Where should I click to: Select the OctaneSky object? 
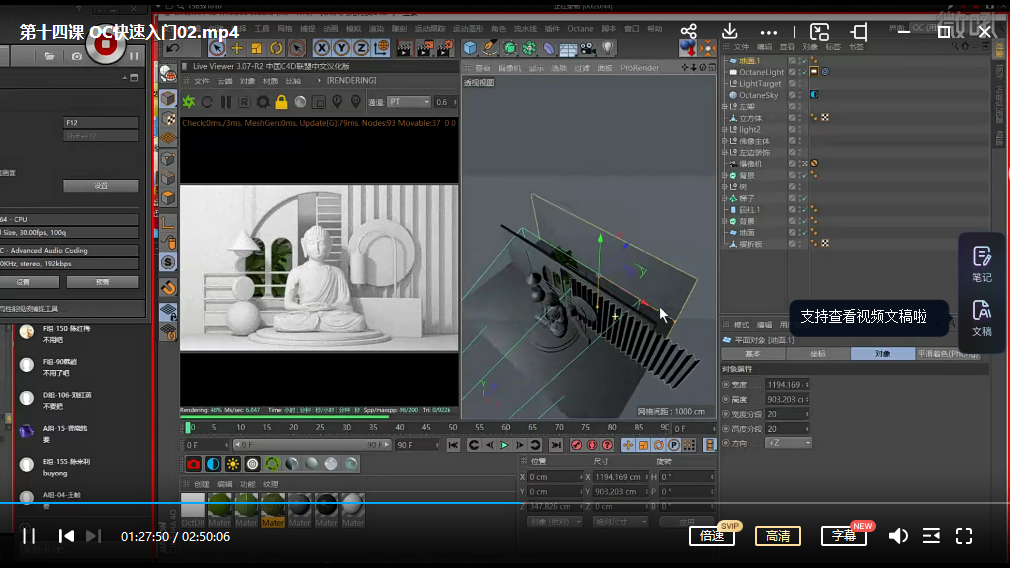758,95
